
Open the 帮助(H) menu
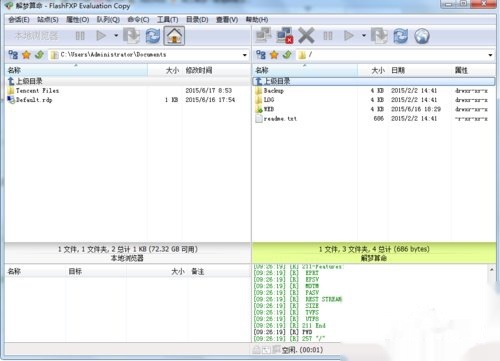click(x=257, y=20)
